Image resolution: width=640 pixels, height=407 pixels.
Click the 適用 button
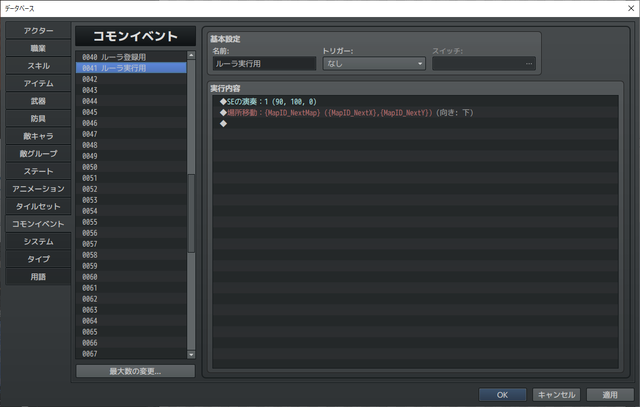(x=610, y=395)
